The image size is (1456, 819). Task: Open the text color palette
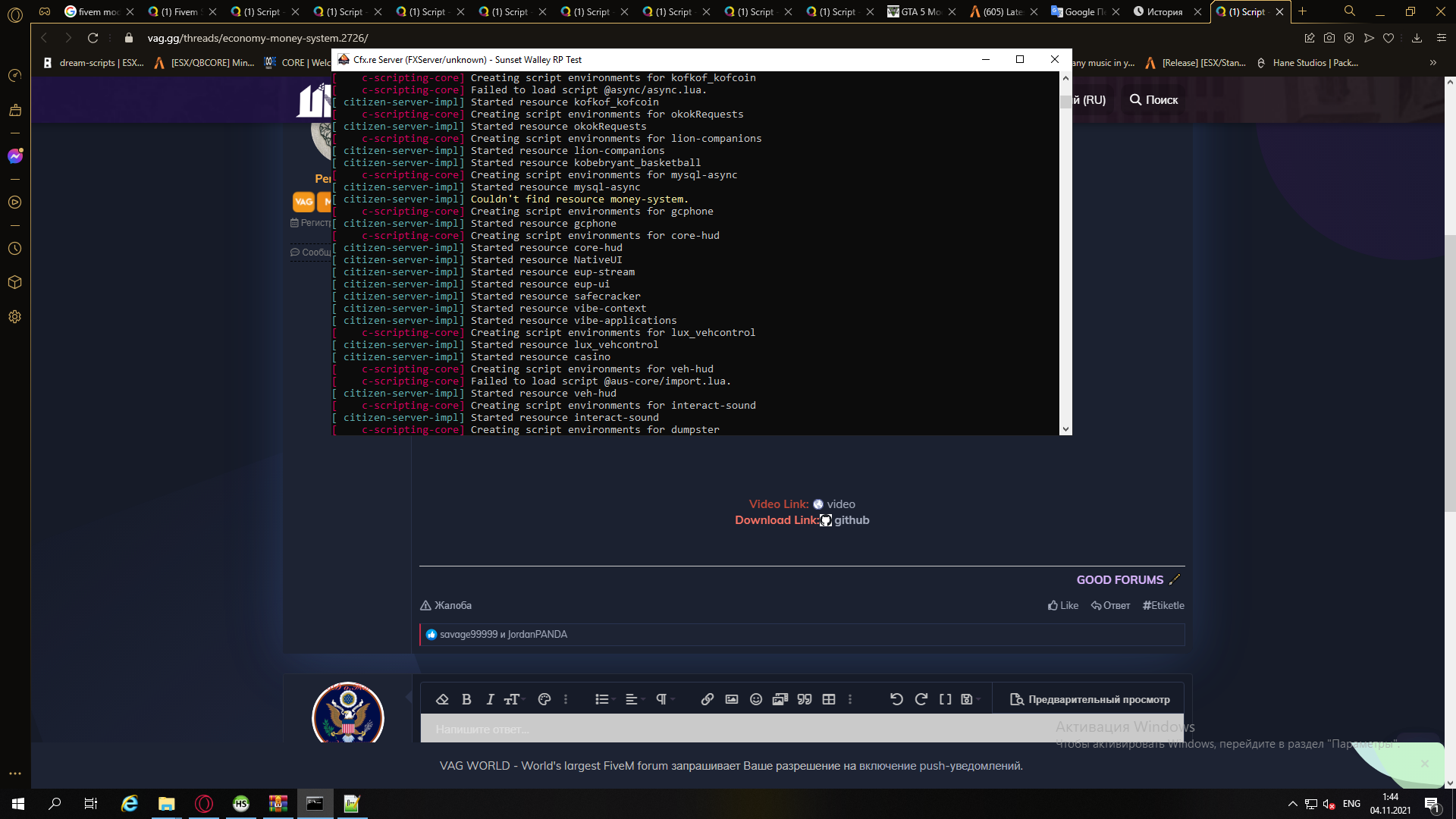[544, 699]
